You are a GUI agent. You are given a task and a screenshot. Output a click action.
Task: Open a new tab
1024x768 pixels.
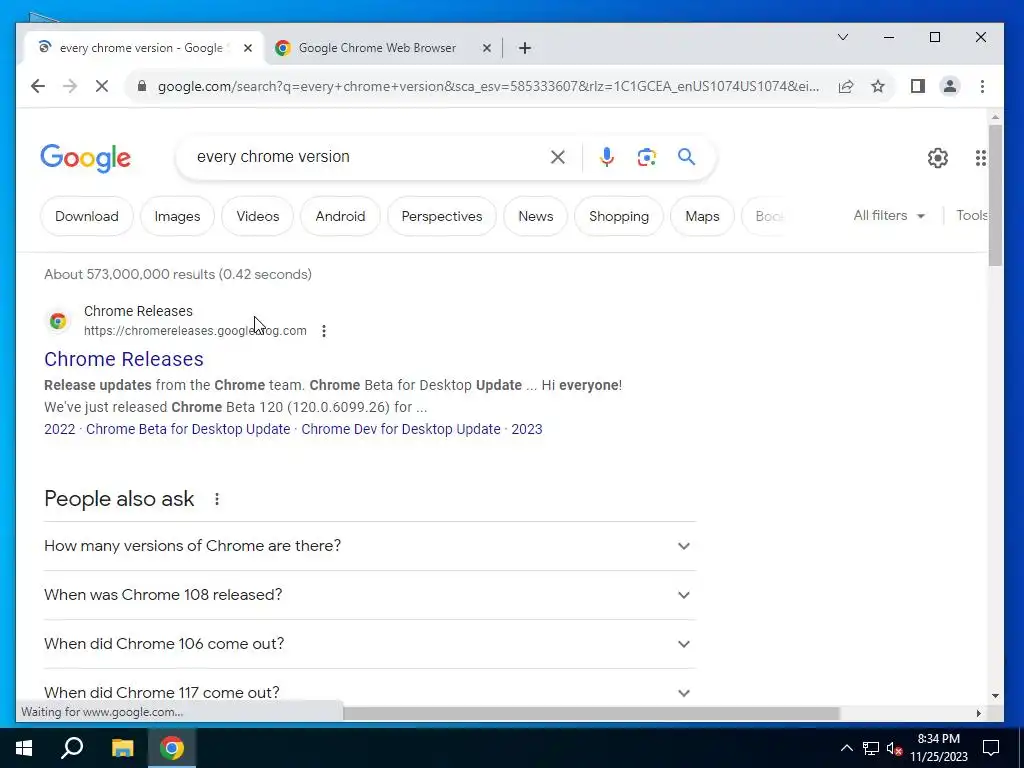[x=524, y=48]
